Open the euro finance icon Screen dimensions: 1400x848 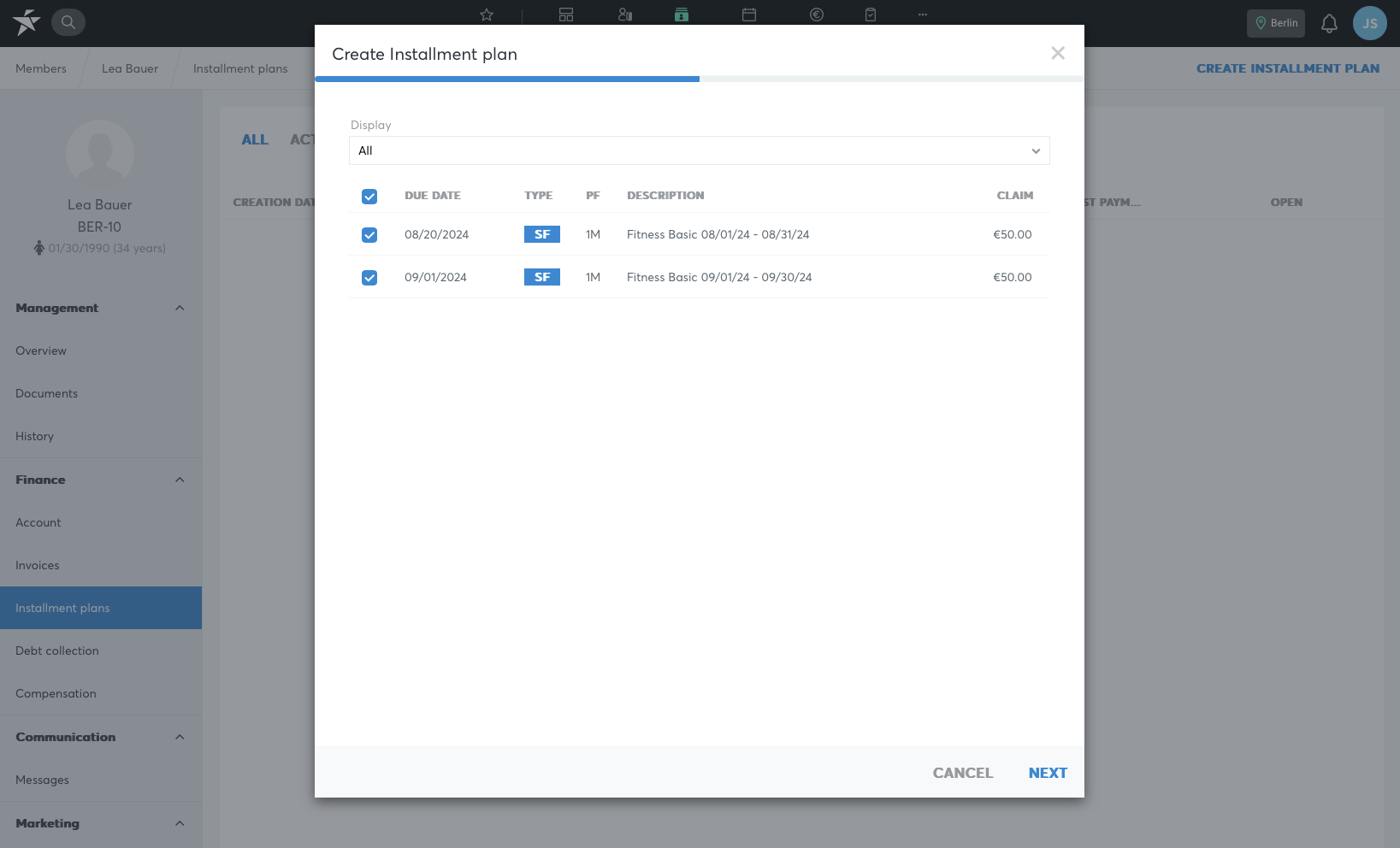click(x=817, y=15)
